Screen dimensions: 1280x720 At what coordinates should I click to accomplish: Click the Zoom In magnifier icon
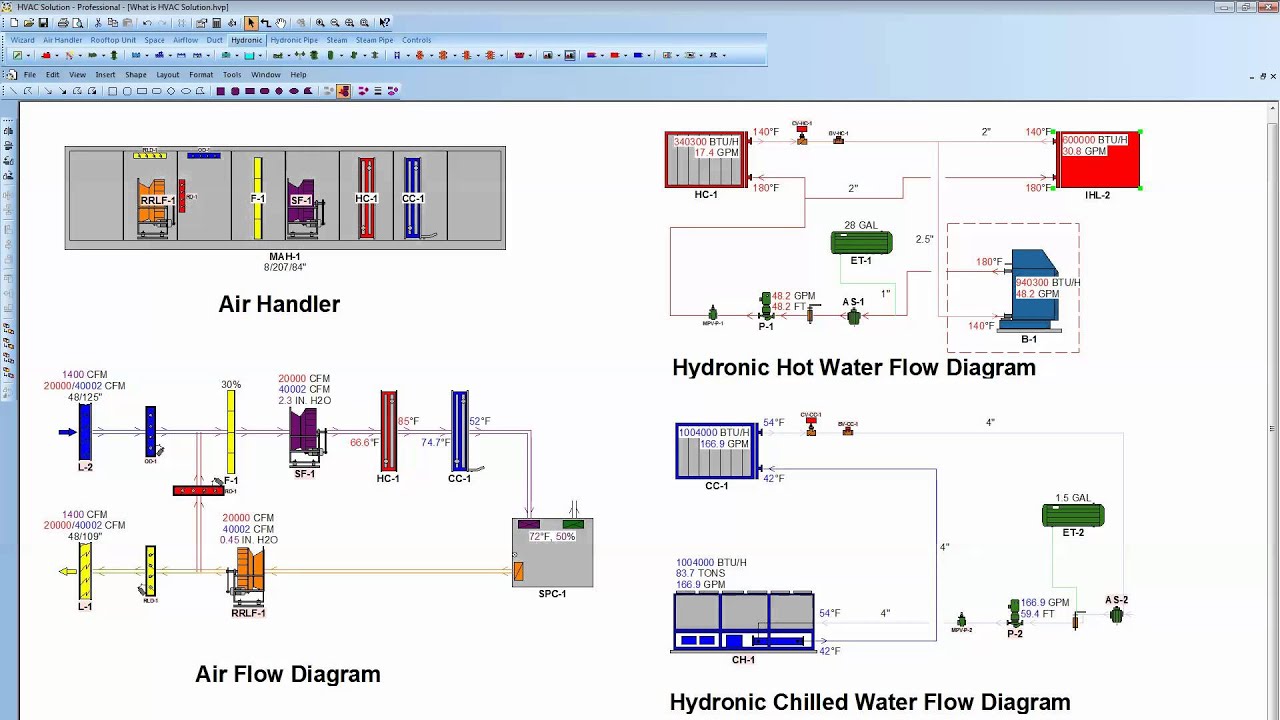point(320,23)
